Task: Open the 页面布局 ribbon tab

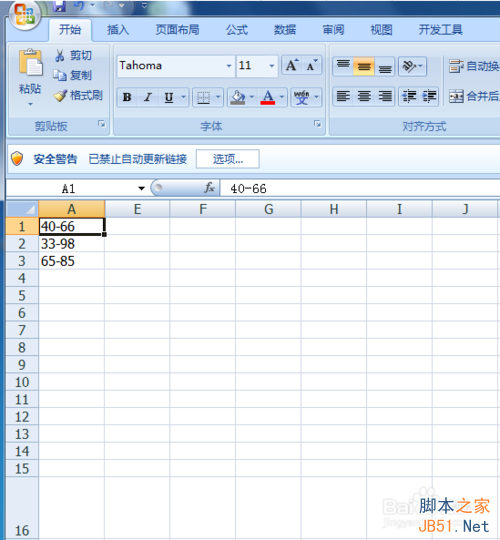Action: pyautogui.click(x=177, y=30)
